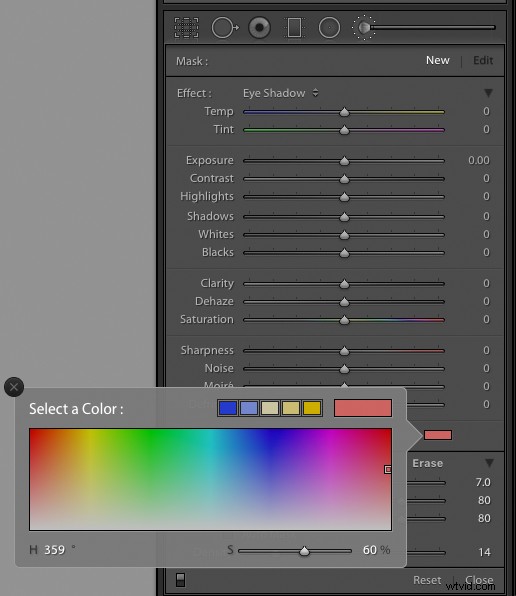Adjust the Clarity slider handle

point(344,284)
